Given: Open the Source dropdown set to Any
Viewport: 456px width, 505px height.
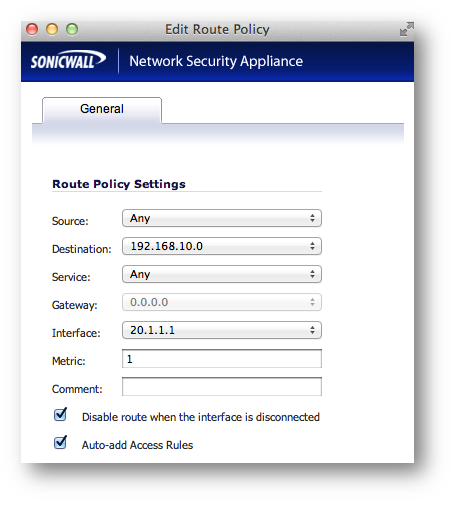Looking at the screenshot, I should point(222,218).
